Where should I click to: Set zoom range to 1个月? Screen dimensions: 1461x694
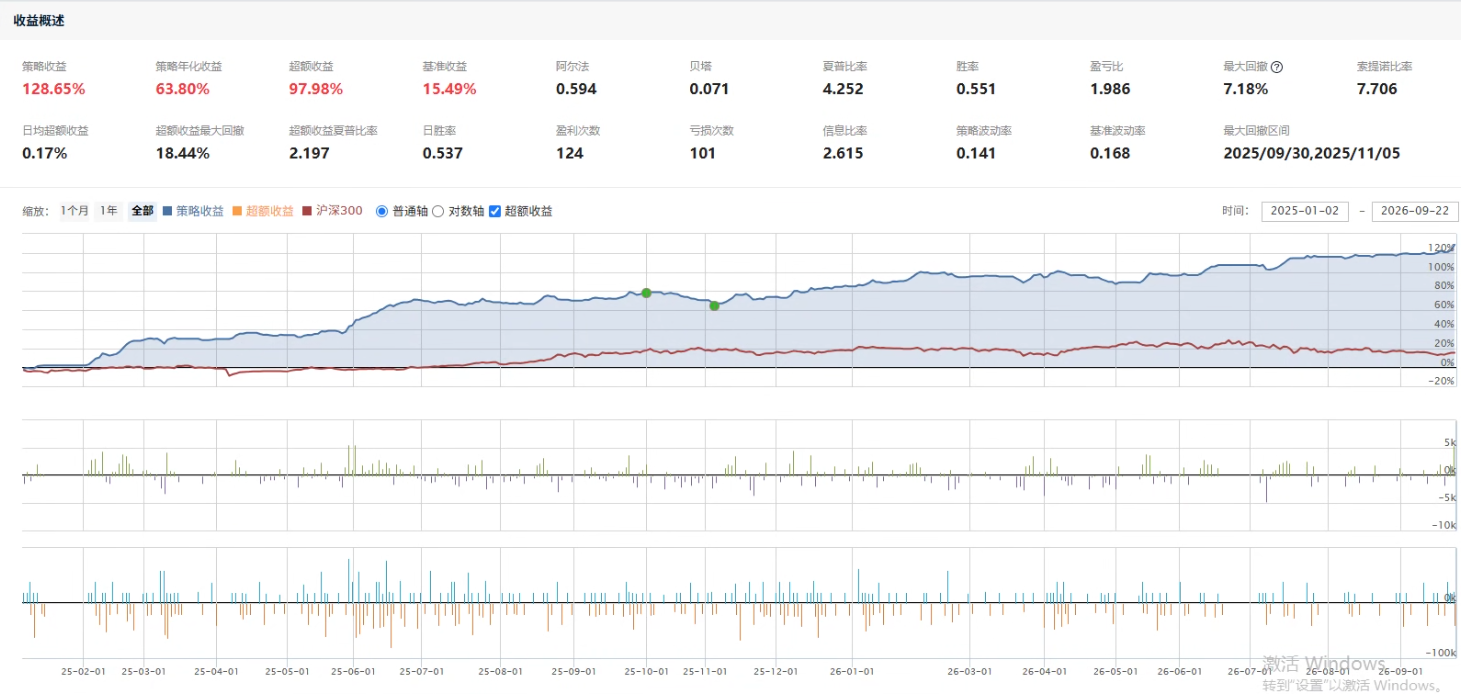tap(75, 211)
